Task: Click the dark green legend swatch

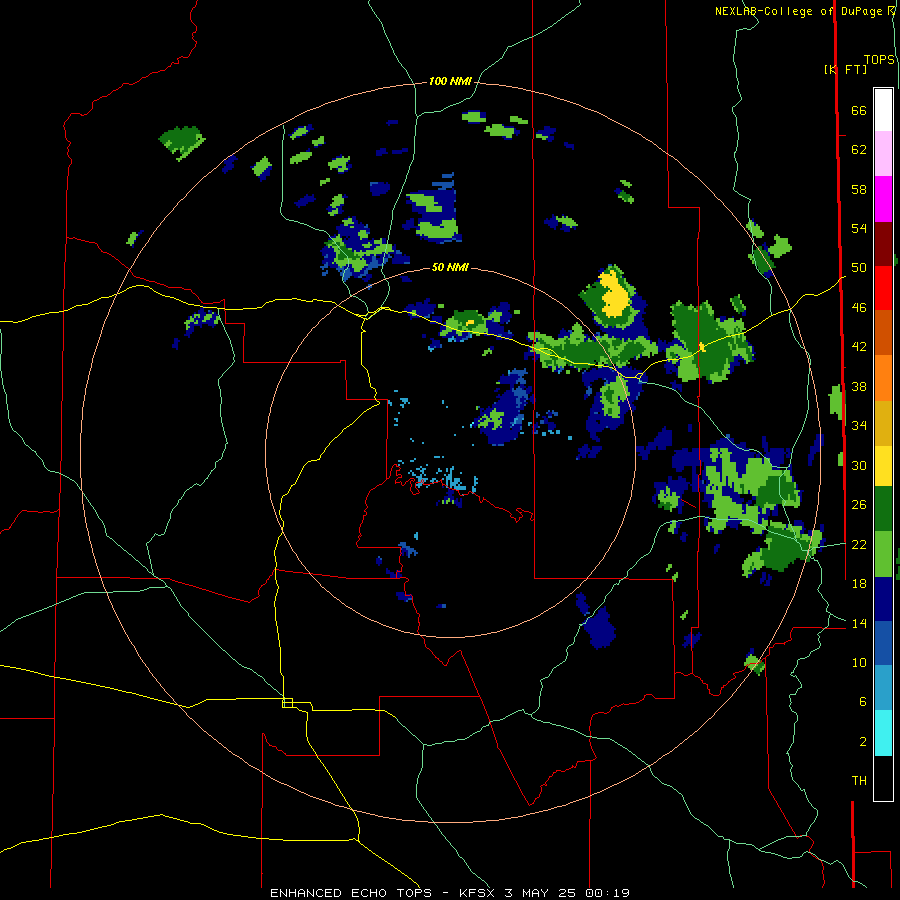Action: point(883,509)
